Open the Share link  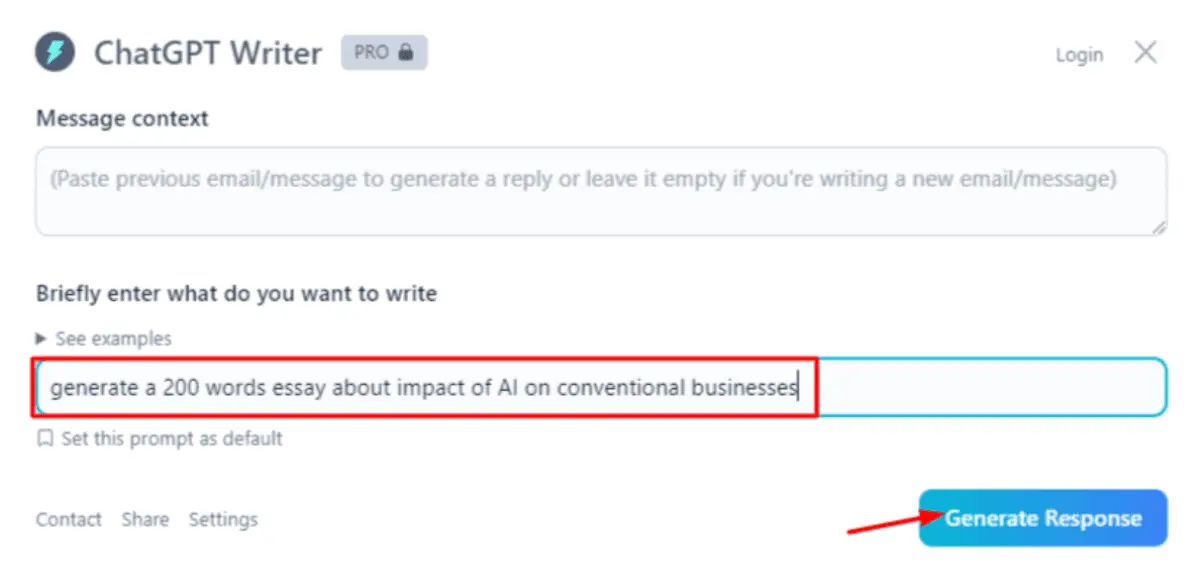pos(145,519)
